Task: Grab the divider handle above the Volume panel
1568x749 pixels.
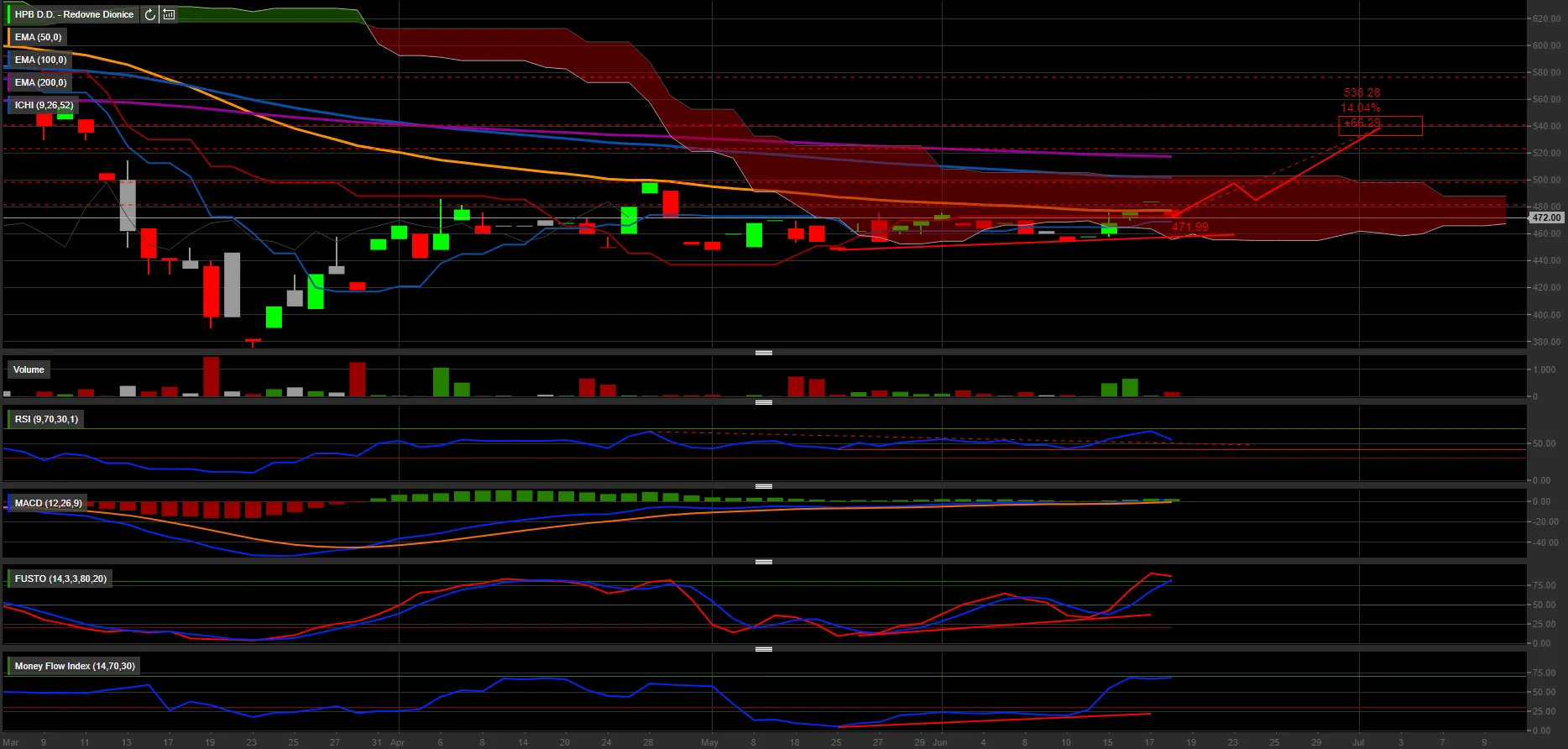Action: pyautogui.click(x=763, y=353)
